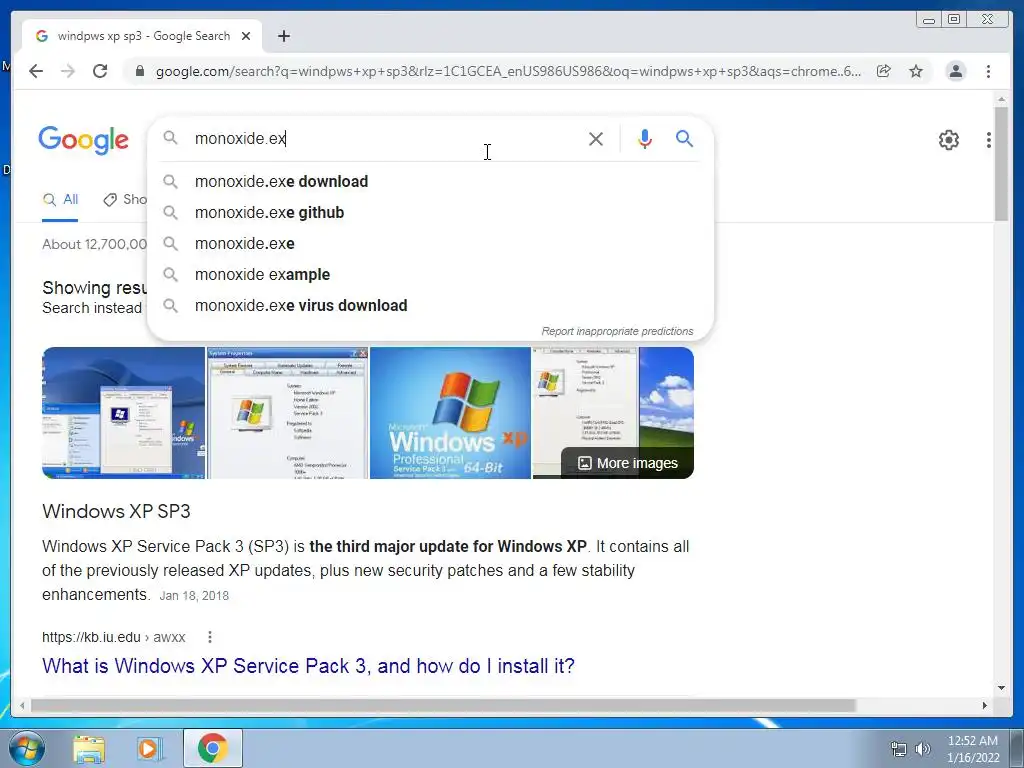Open the Shopping results tab
Screen dimensions: 1024x768
click(125, 200)
